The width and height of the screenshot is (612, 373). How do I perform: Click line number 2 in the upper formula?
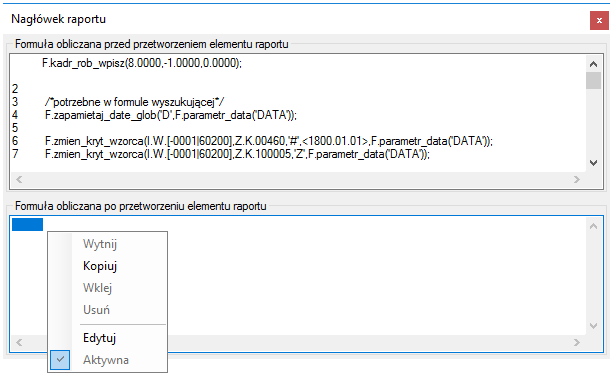pos(15,89)
